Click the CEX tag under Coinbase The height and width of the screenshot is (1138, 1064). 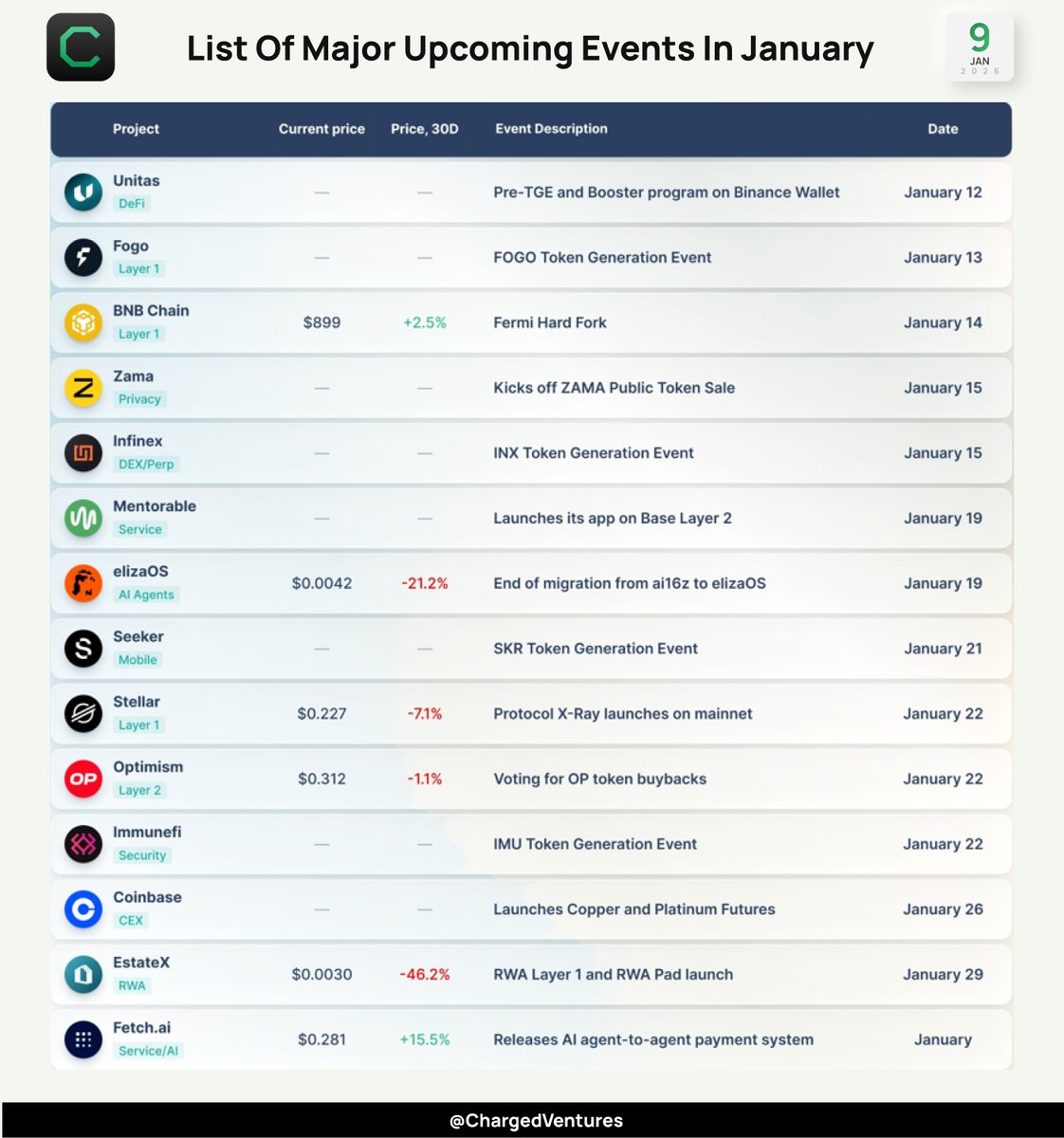131,921
